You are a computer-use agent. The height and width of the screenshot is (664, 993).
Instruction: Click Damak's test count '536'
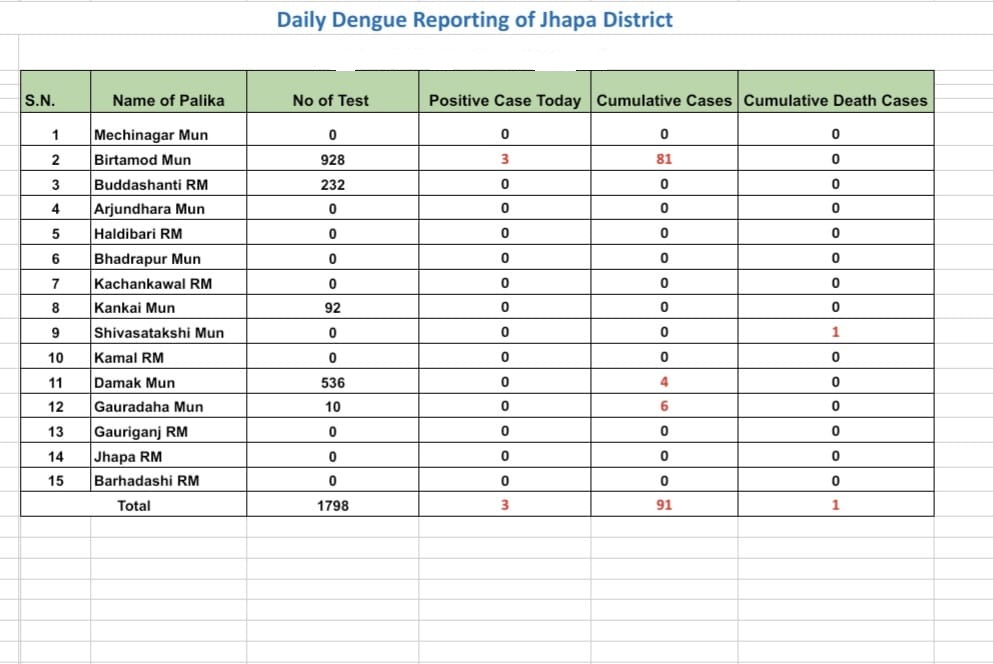pos(332,383)
